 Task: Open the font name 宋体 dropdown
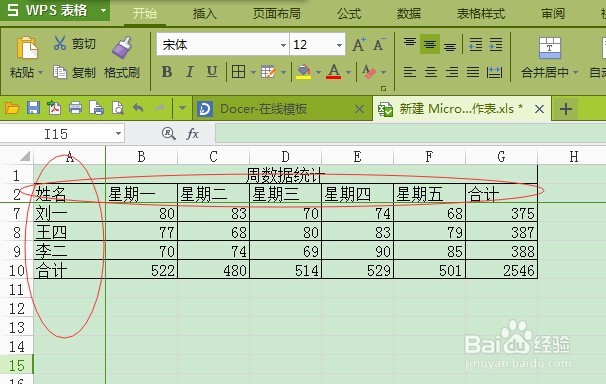coord(283,45)
